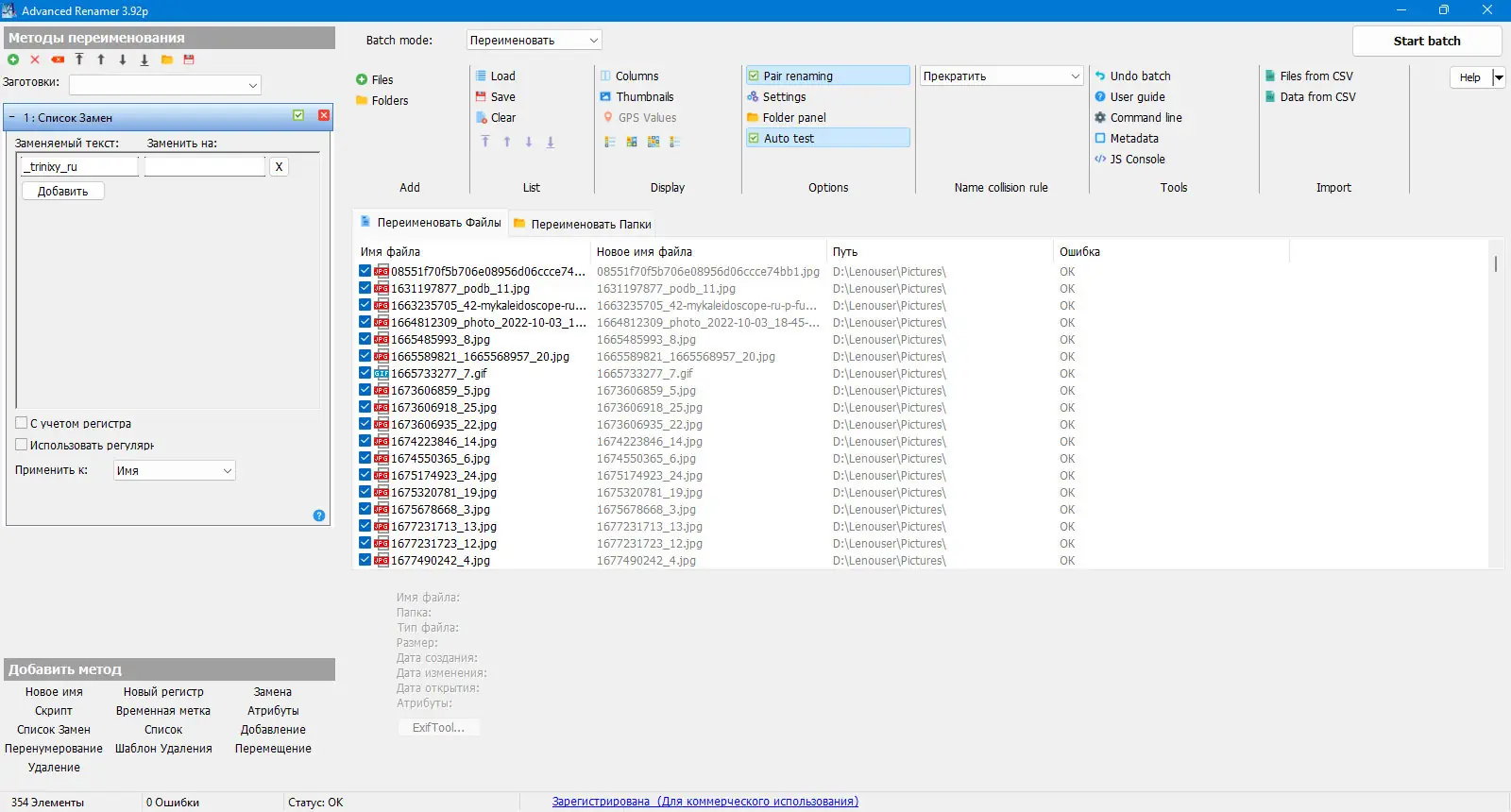Click first view mode icon under Display
The width and height of the screenshot is (1511, 812).
point(610,142)
